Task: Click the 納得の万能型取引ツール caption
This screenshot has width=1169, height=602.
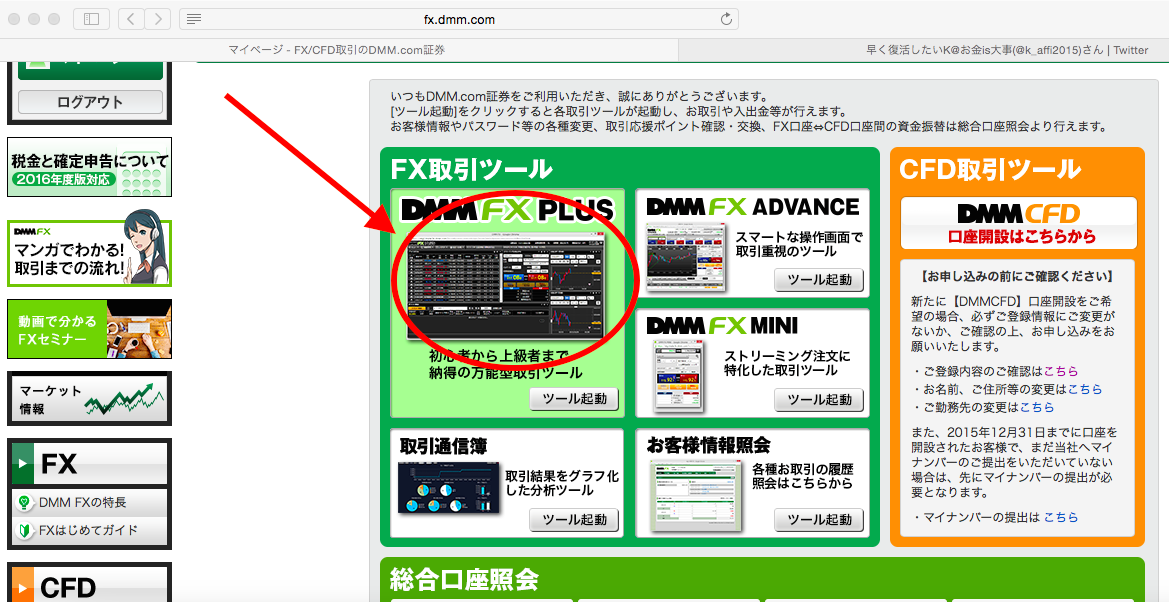Action: pyautogui.click(x=505, y=372)
